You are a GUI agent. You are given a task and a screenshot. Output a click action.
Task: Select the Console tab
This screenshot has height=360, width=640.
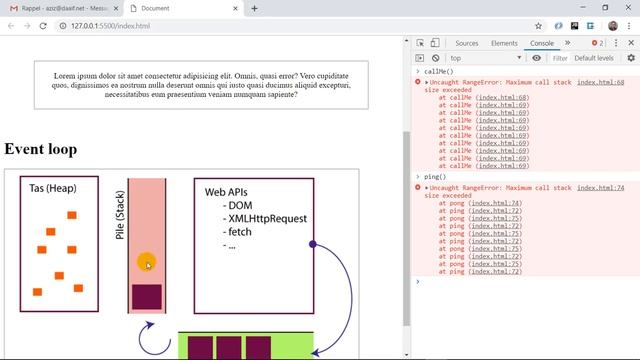542,43
